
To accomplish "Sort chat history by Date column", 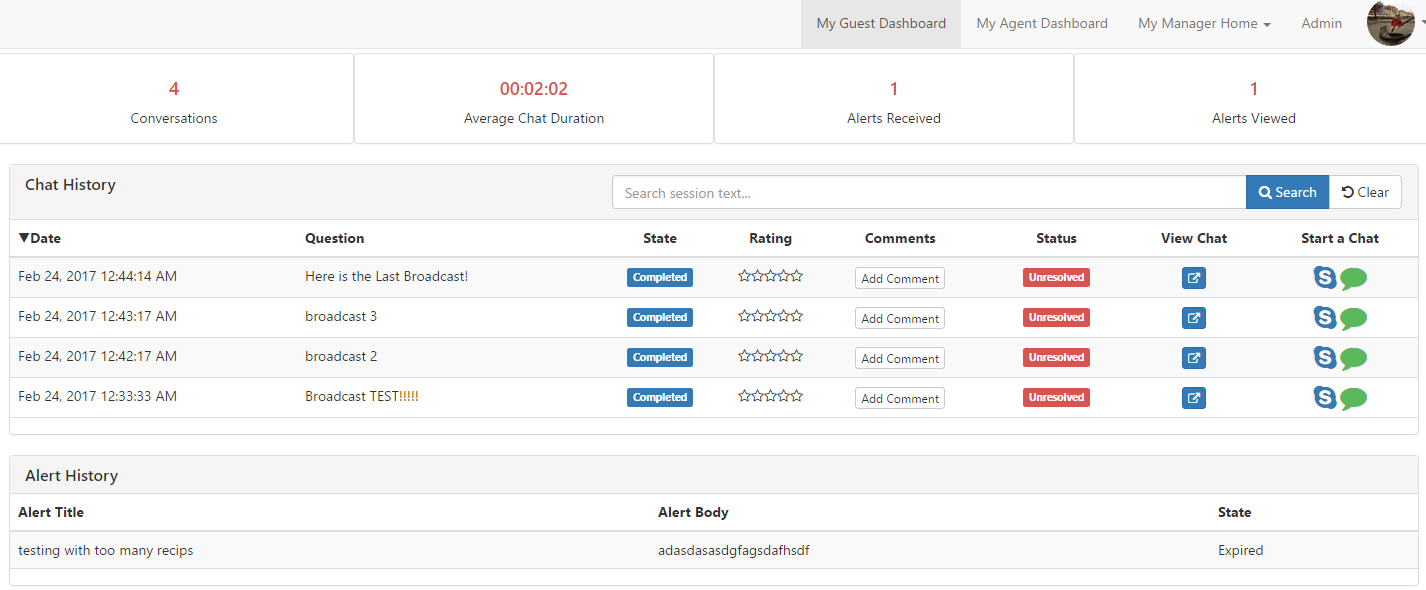I will point(40,238).
